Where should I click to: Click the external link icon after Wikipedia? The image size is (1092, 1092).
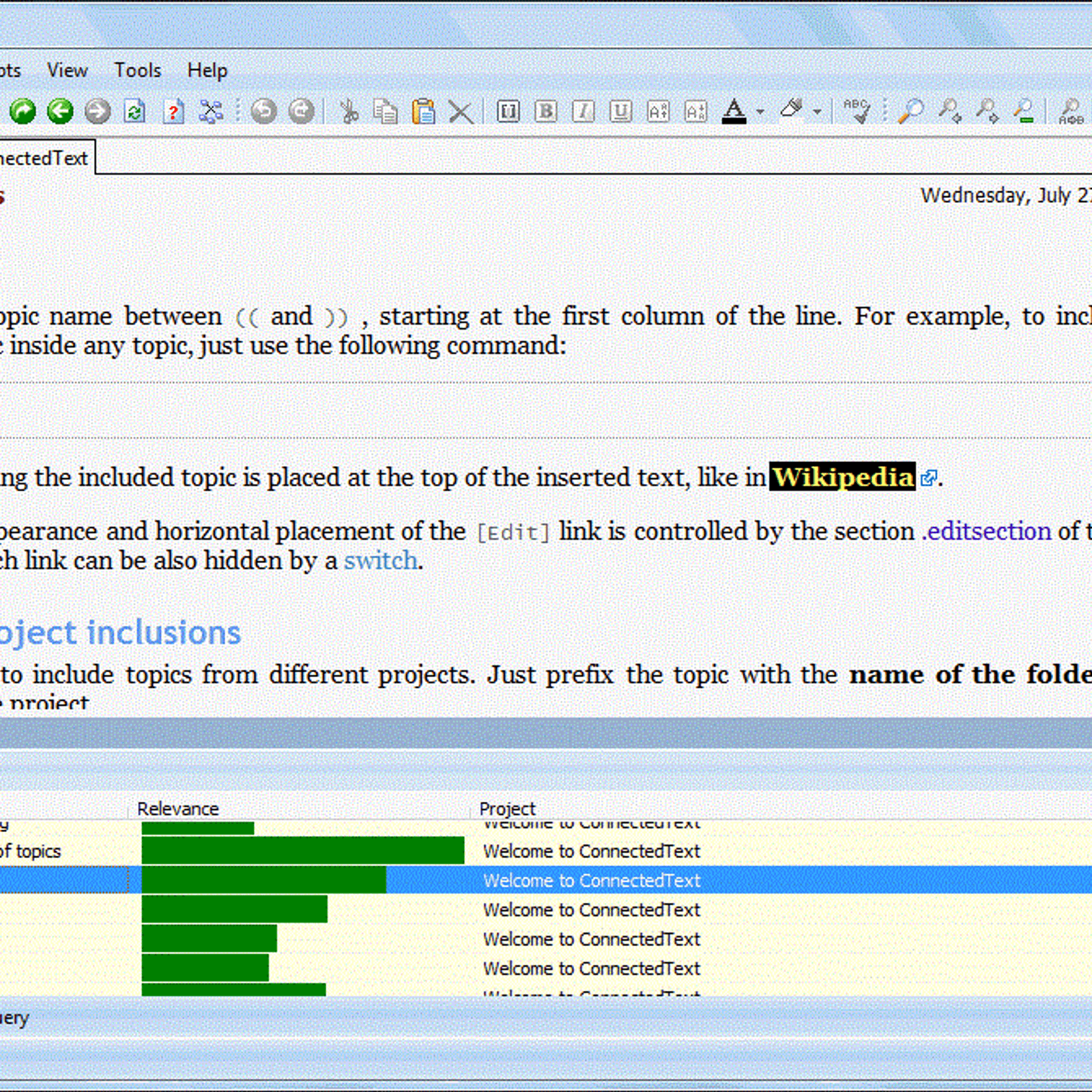click(928, 478)
